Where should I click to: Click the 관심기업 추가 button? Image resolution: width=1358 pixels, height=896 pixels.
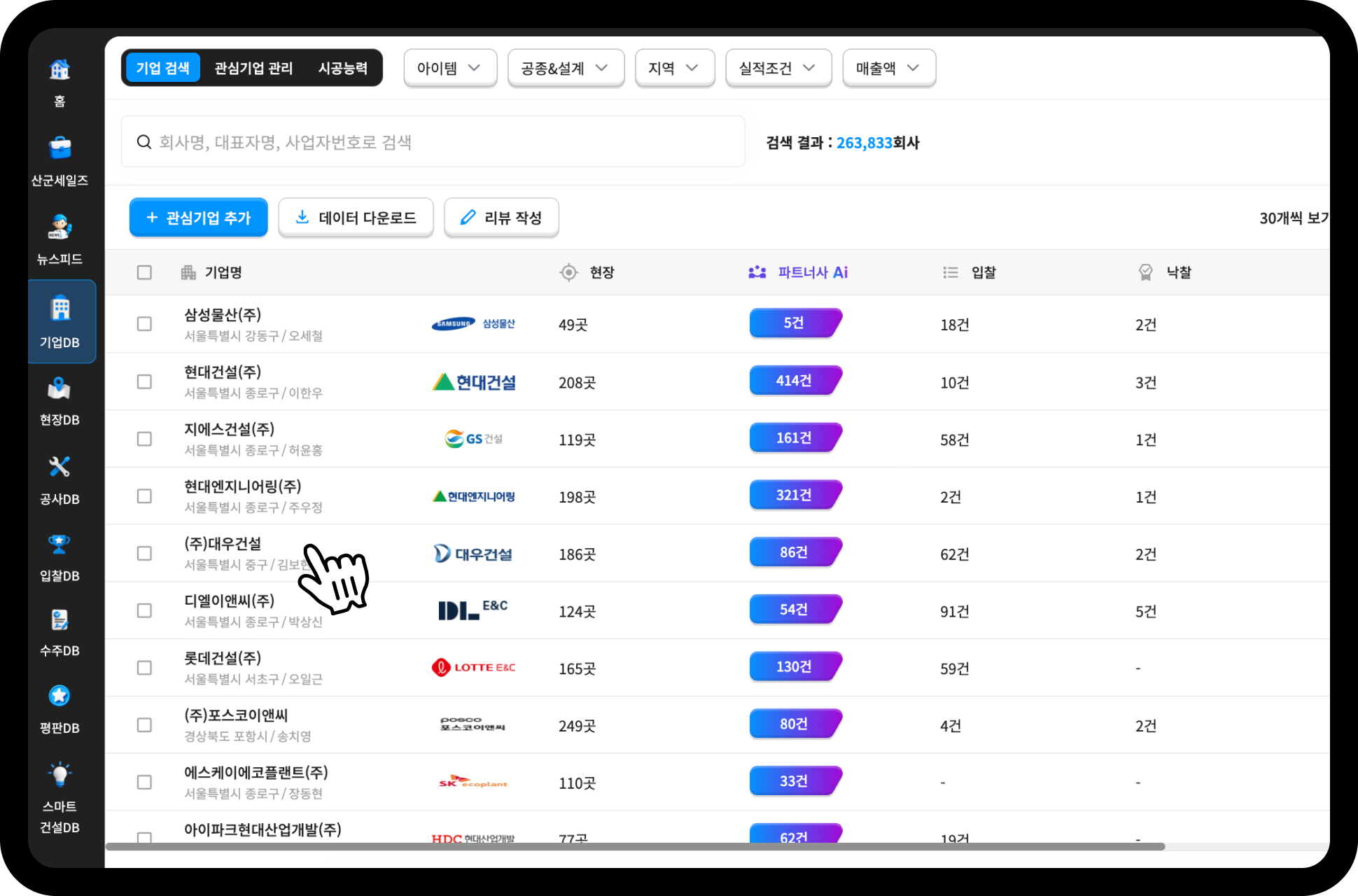pos(199,218)
